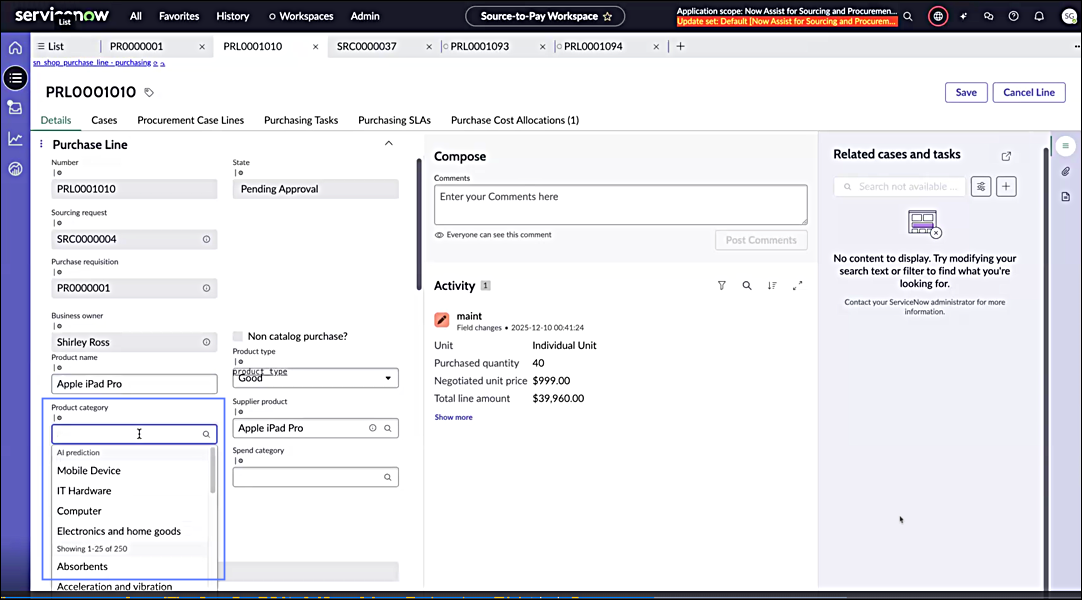Open the Product type dropdown
The width and height of the screenshot is (1082, 600).
tap(315, 378)
